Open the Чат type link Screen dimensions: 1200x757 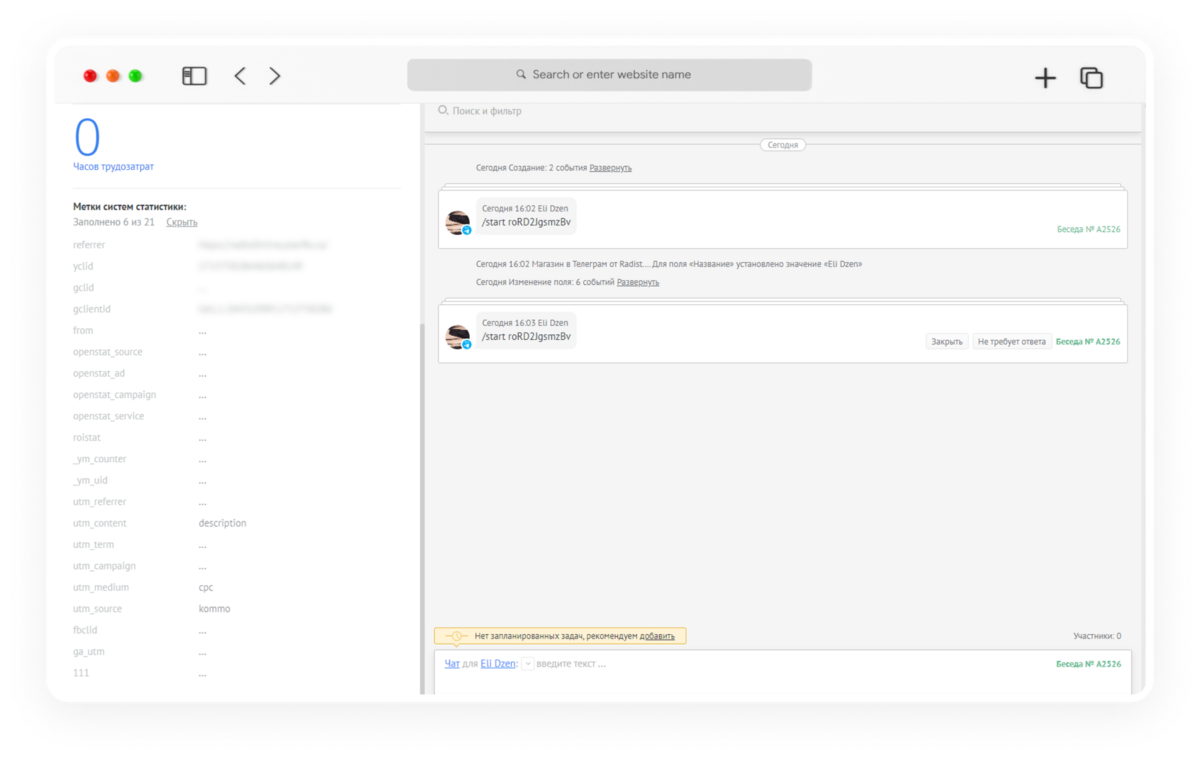tap(452, 664)
